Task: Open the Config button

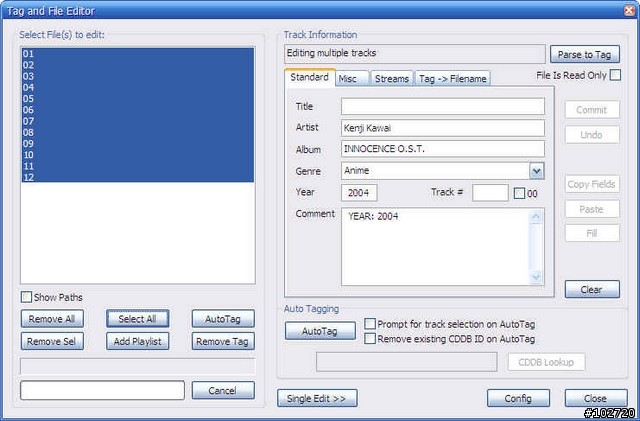Action: point(518,398)
